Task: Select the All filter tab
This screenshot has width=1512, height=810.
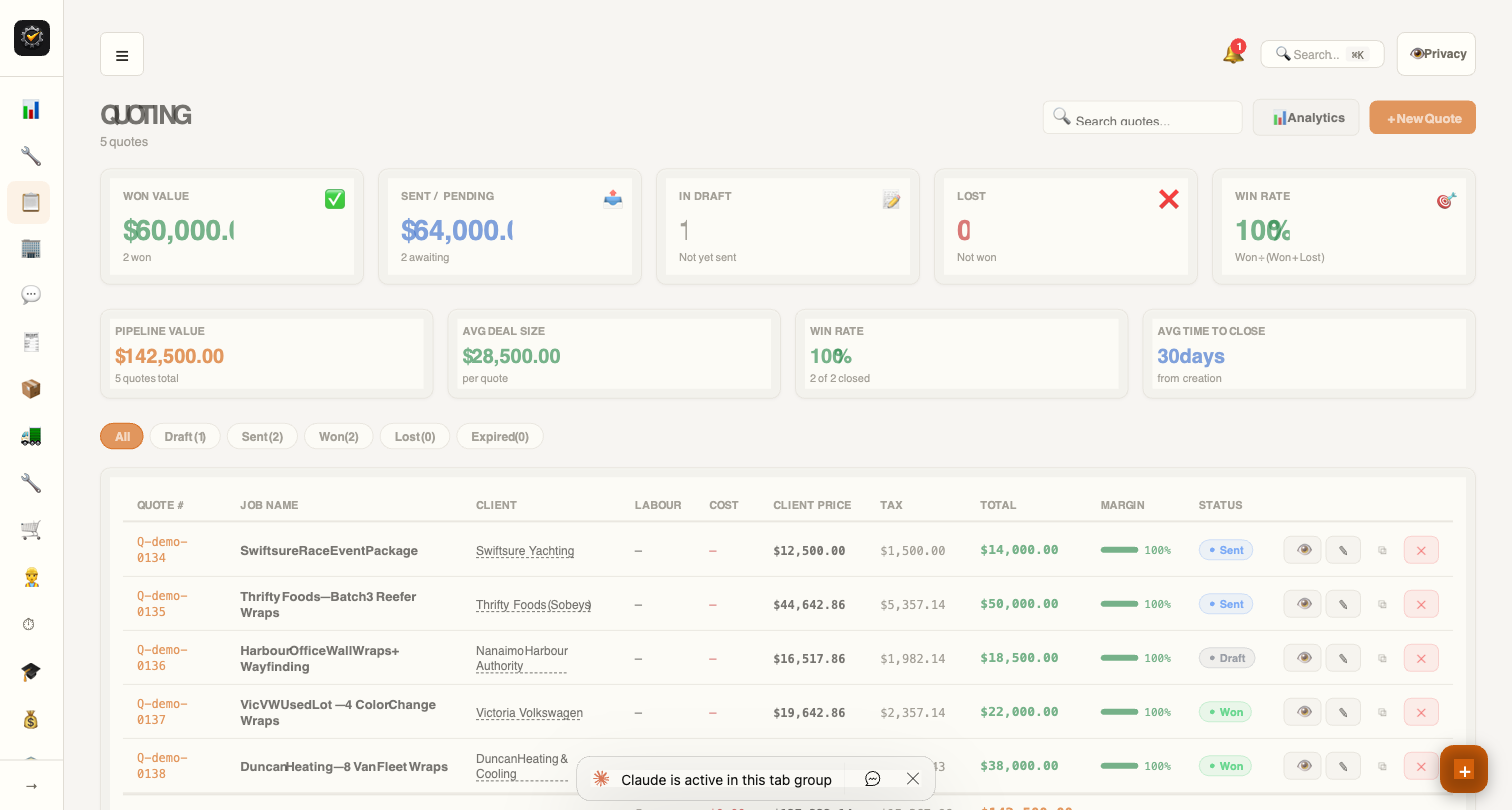Action: point(122,436)
